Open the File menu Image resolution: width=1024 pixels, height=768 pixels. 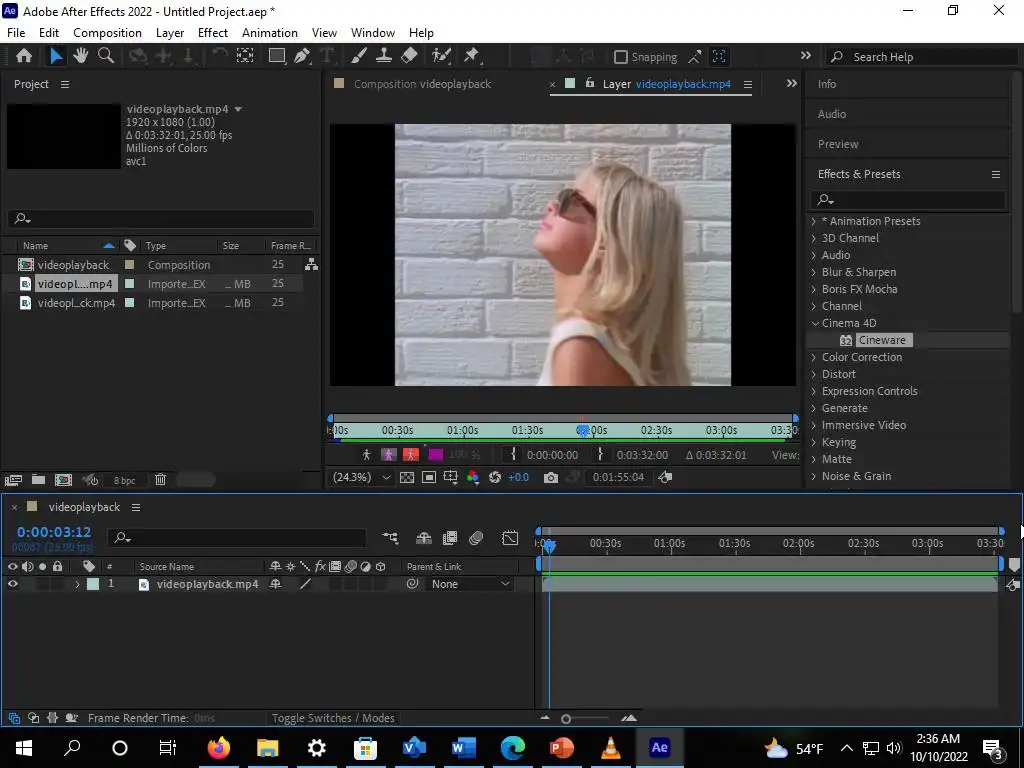click(x=16, y=33)
